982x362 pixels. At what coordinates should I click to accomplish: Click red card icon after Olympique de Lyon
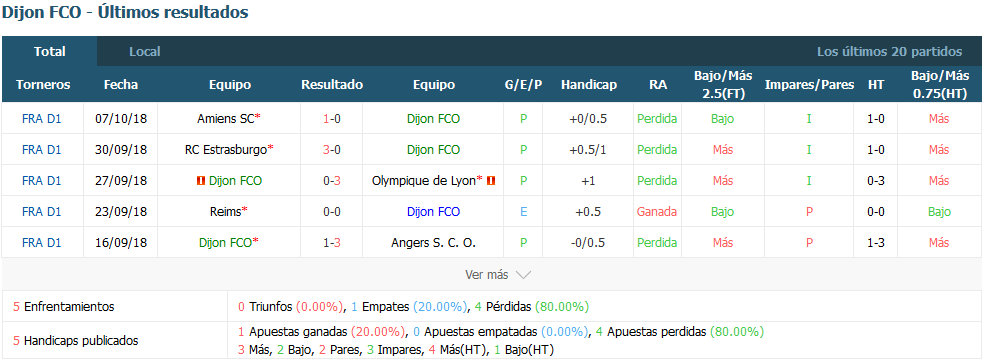coord(491,181)
